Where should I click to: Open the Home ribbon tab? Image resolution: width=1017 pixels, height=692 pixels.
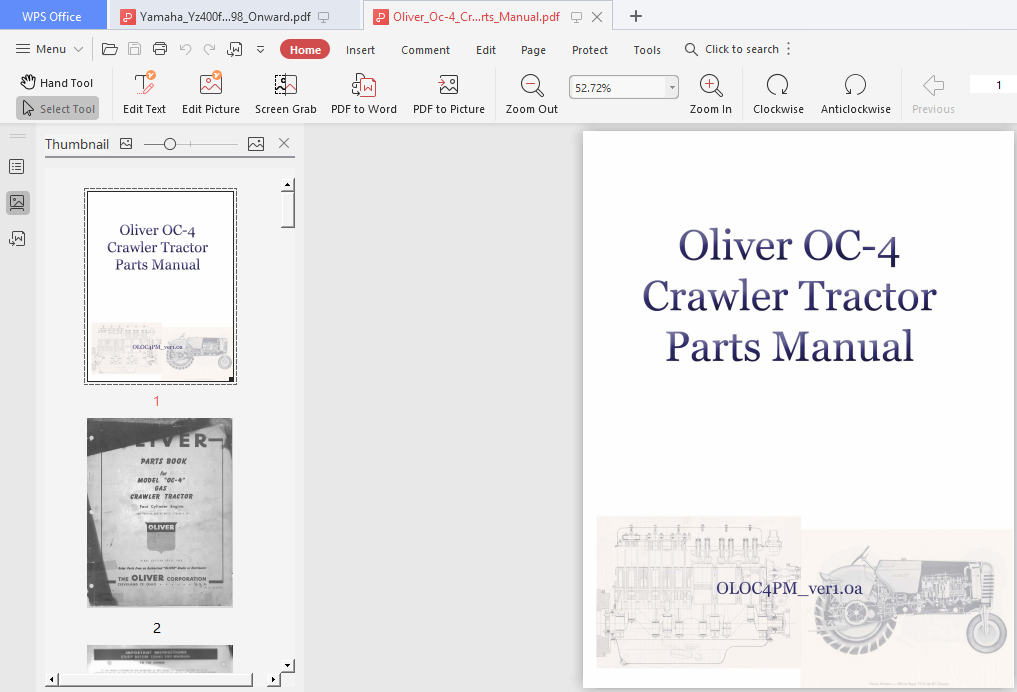pyautogui.click(x=305, y=50)
